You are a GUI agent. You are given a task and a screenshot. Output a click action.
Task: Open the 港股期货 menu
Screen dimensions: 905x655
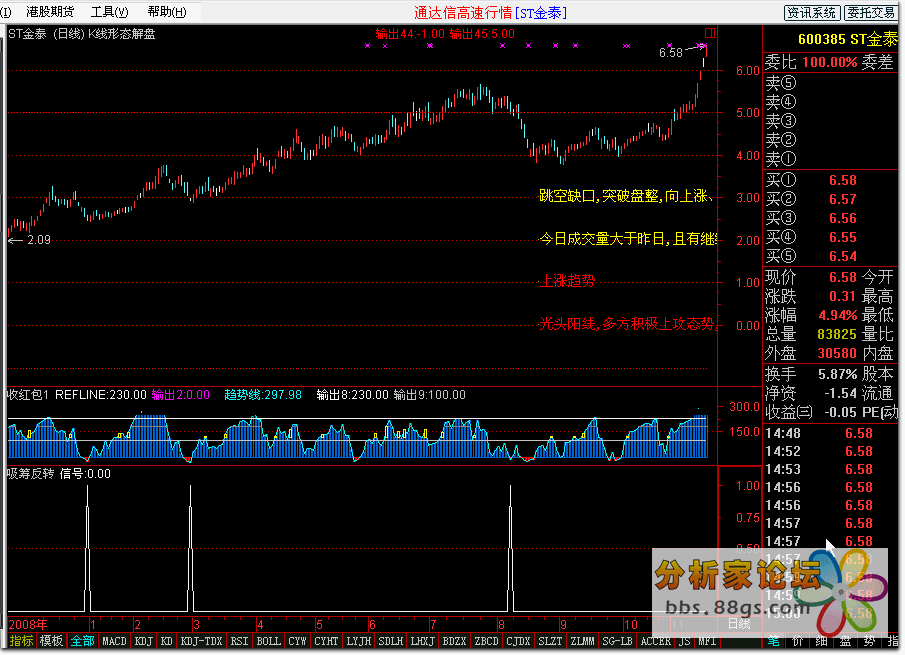click(x=50, y=12)
